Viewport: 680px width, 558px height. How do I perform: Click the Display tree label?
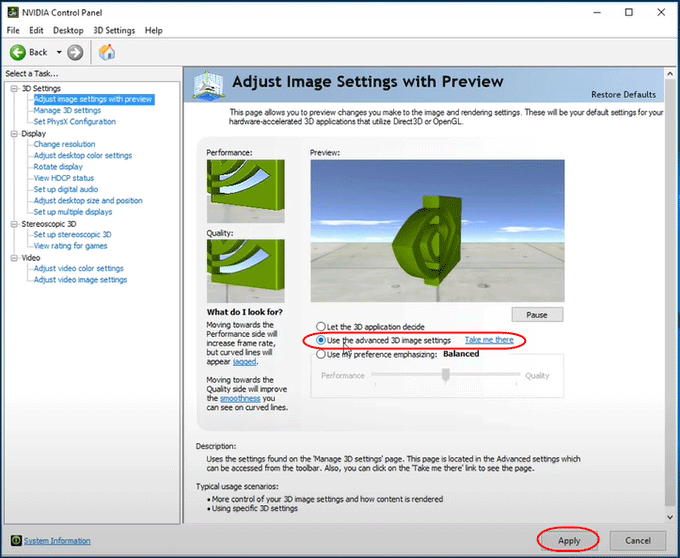tap(33, 134)
